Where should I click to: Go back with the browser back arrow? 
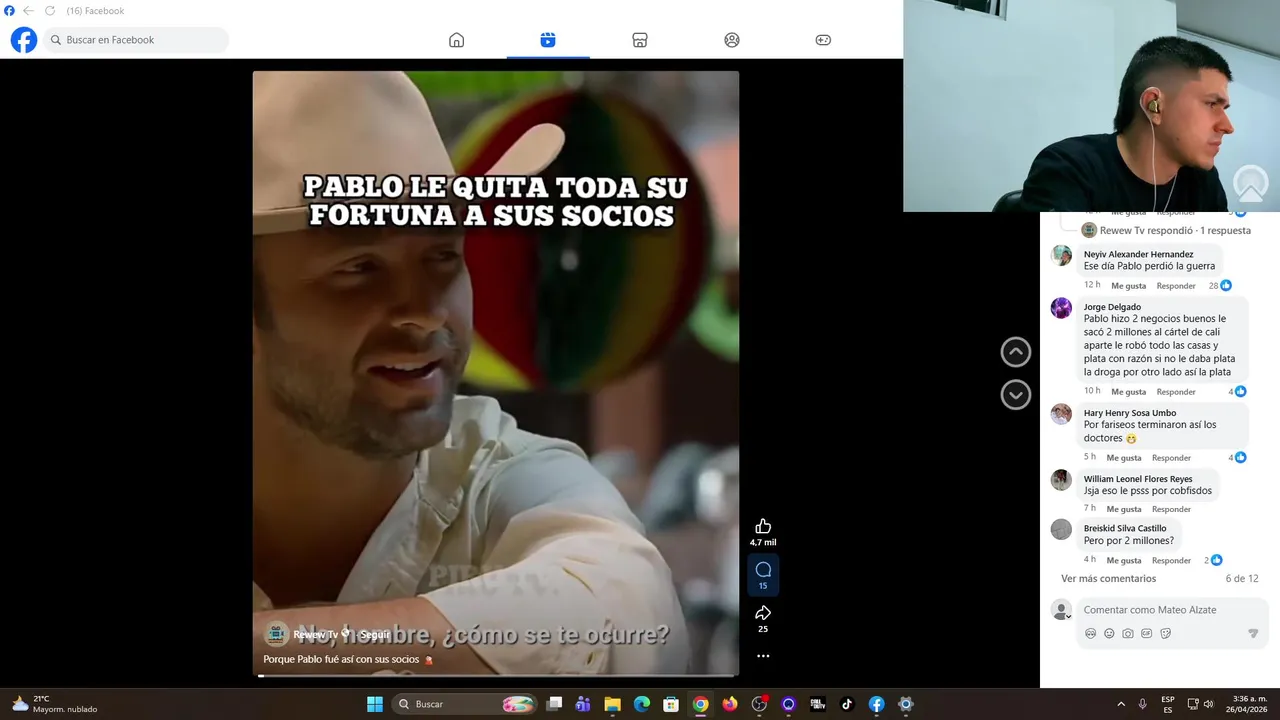tap(29, 11)
